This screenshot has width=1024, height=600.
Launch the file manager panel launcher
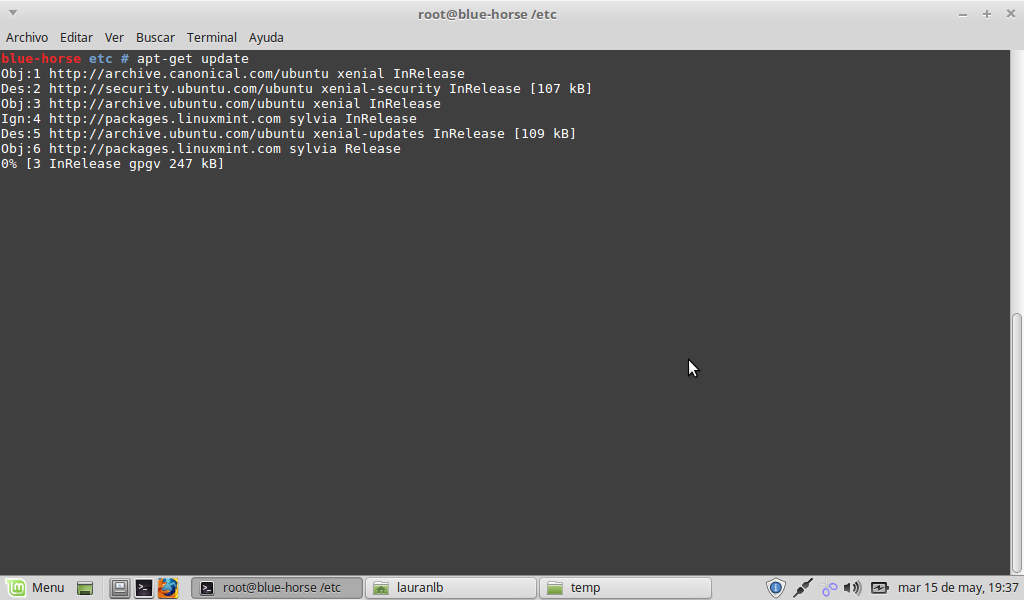(120, 588)
